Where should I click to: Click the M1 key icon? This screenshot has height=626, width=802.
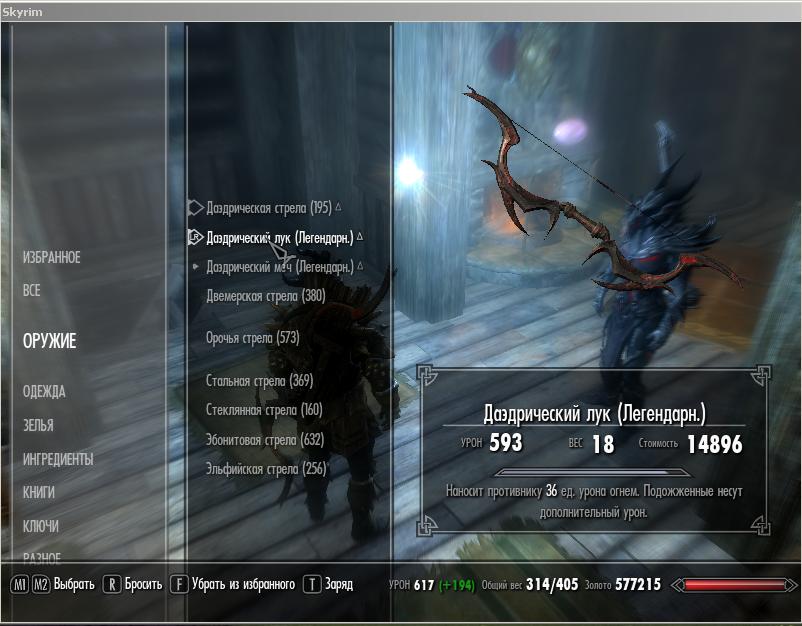click(x=19, y=584)
